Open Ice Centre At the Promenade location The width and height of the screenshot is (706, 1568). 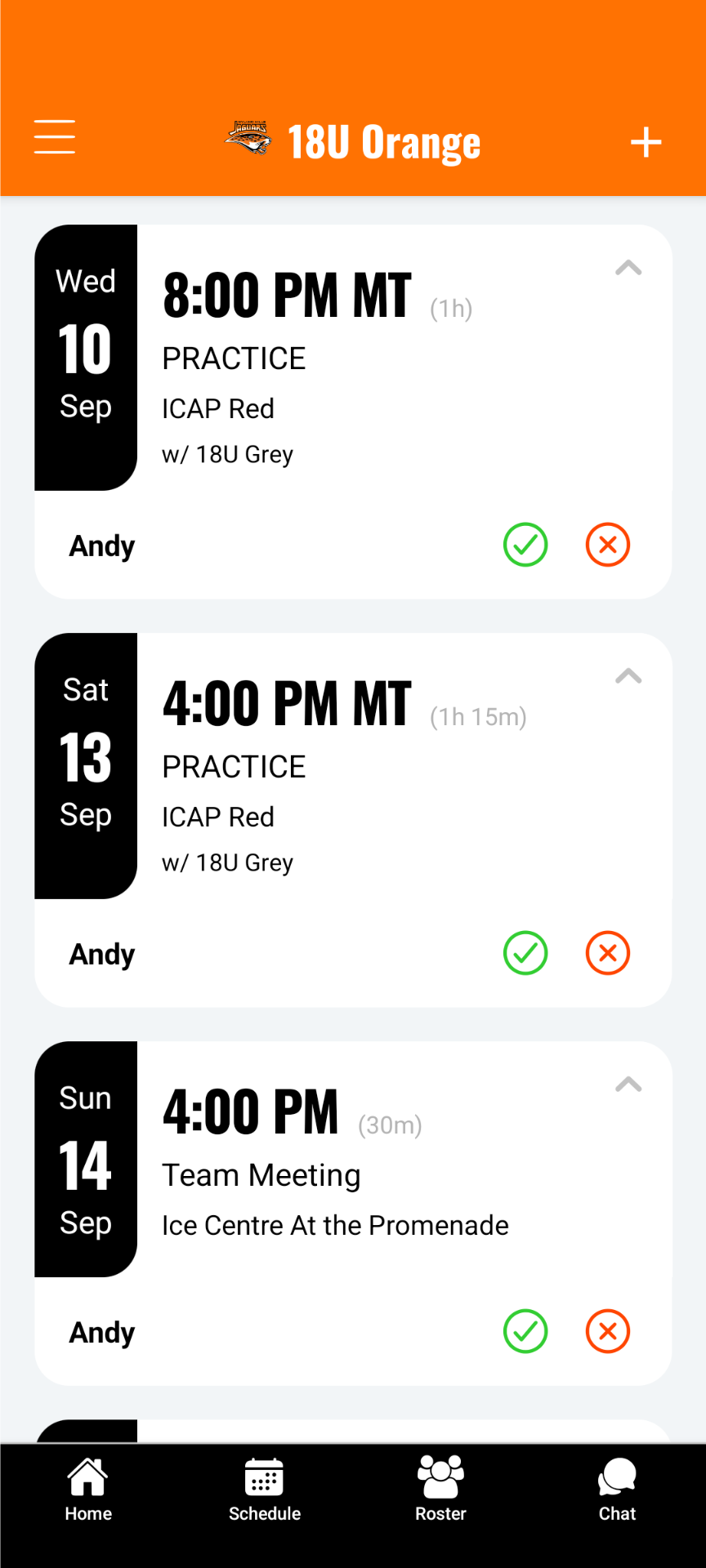[x=335, y=1225]
